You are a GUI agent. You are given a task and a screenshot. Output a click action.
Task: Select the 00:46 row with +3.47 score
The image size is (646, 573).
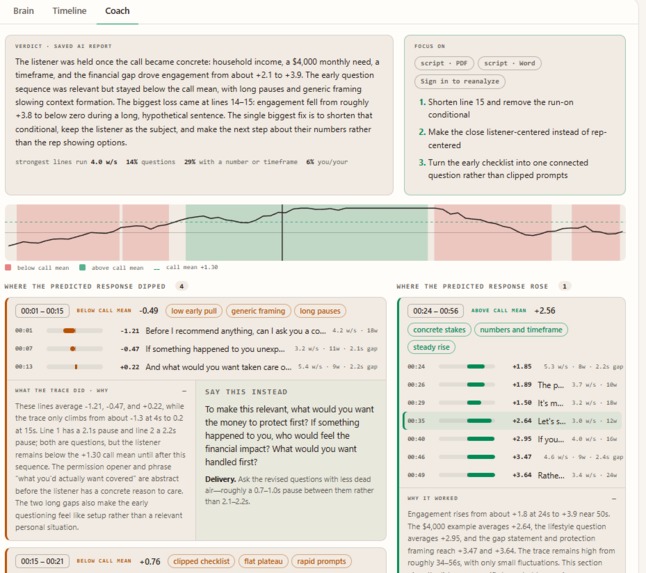514,456
